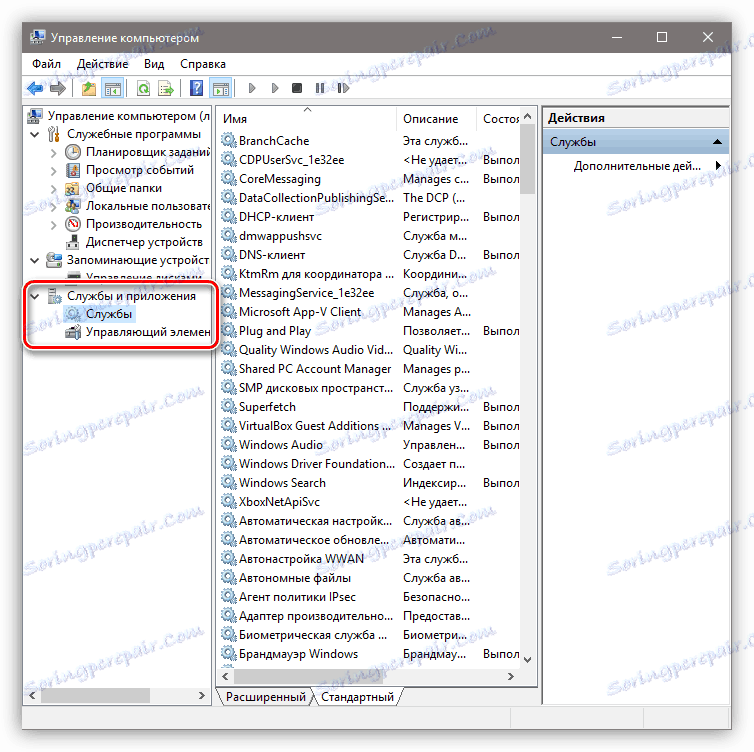The image size is (754, 752).
Task: Click the Просмотр событий icon
Action: (x=73, y=170)
